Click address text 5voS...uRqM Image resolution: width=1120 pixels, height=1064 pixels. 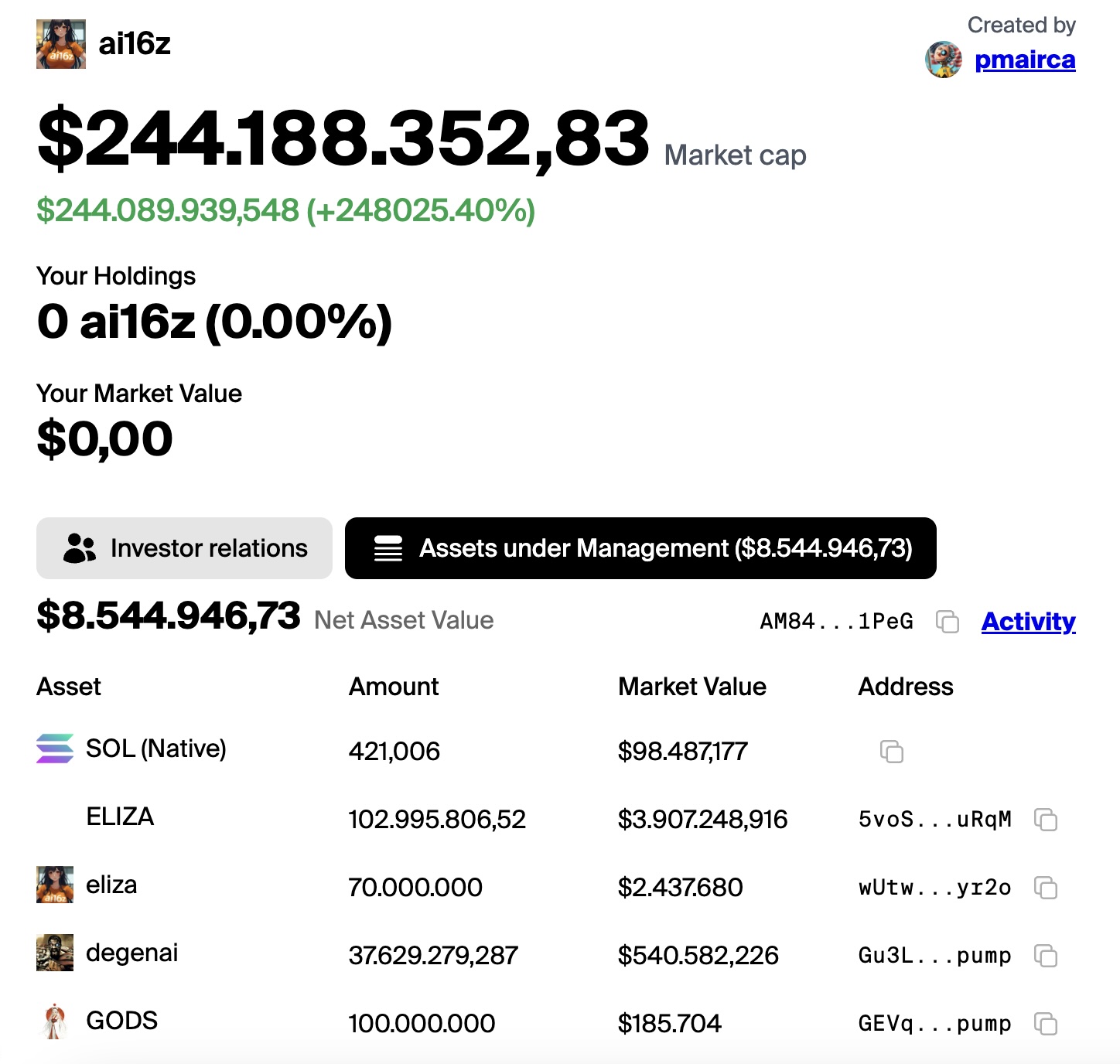(x=935, y=820)
